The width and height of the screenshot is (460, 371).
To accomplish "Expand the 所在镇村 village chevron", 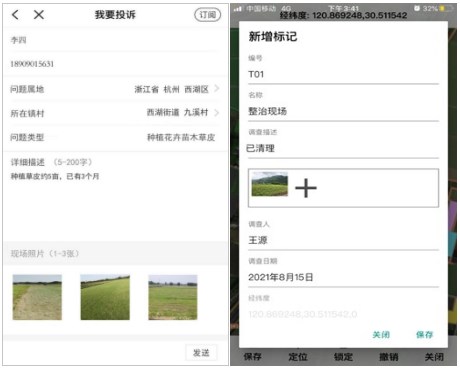I will [217, 113].
